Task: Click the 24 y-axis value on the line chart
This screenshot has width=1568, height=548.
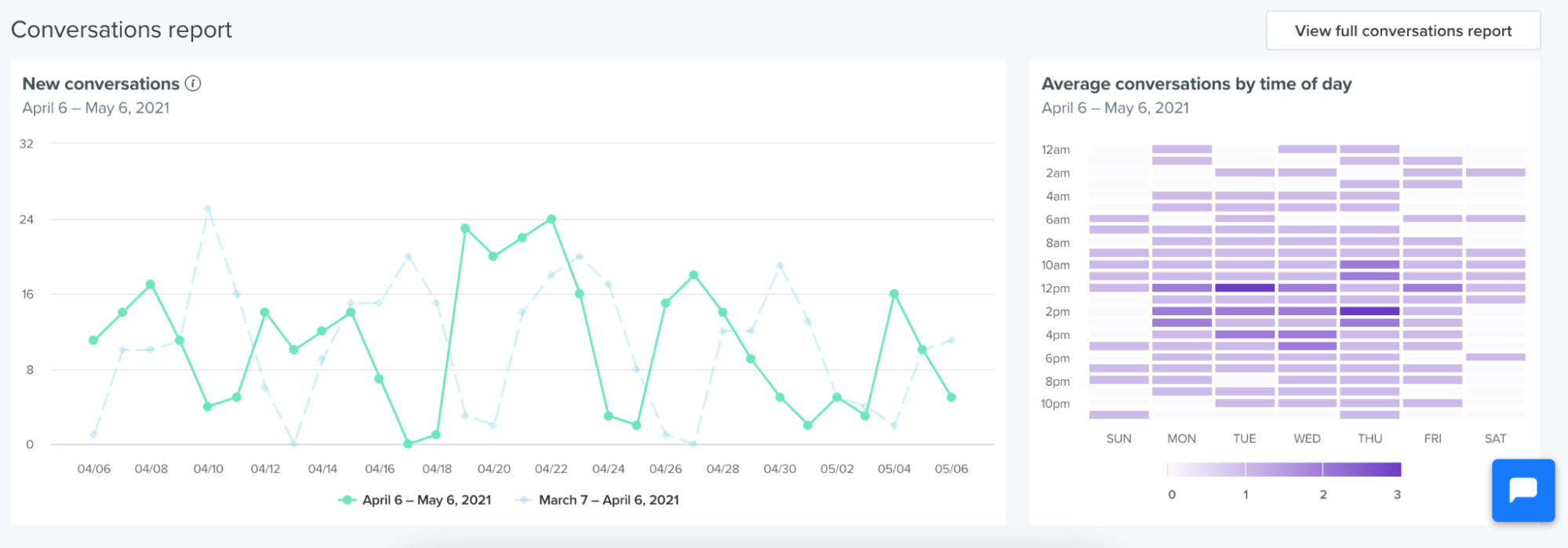Action: coord(27,220)
